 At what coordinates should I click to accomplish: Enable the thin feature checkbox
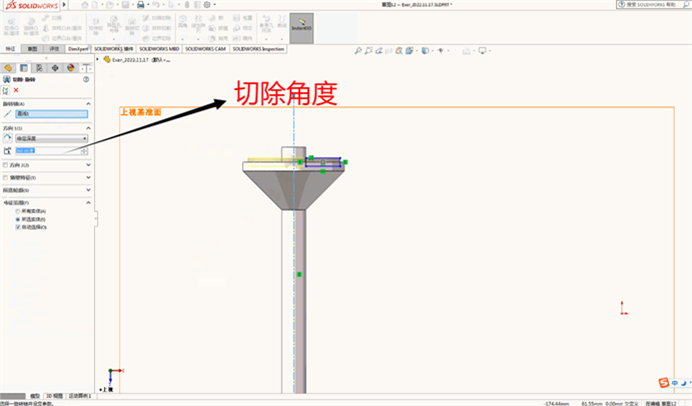click(5, 178)
